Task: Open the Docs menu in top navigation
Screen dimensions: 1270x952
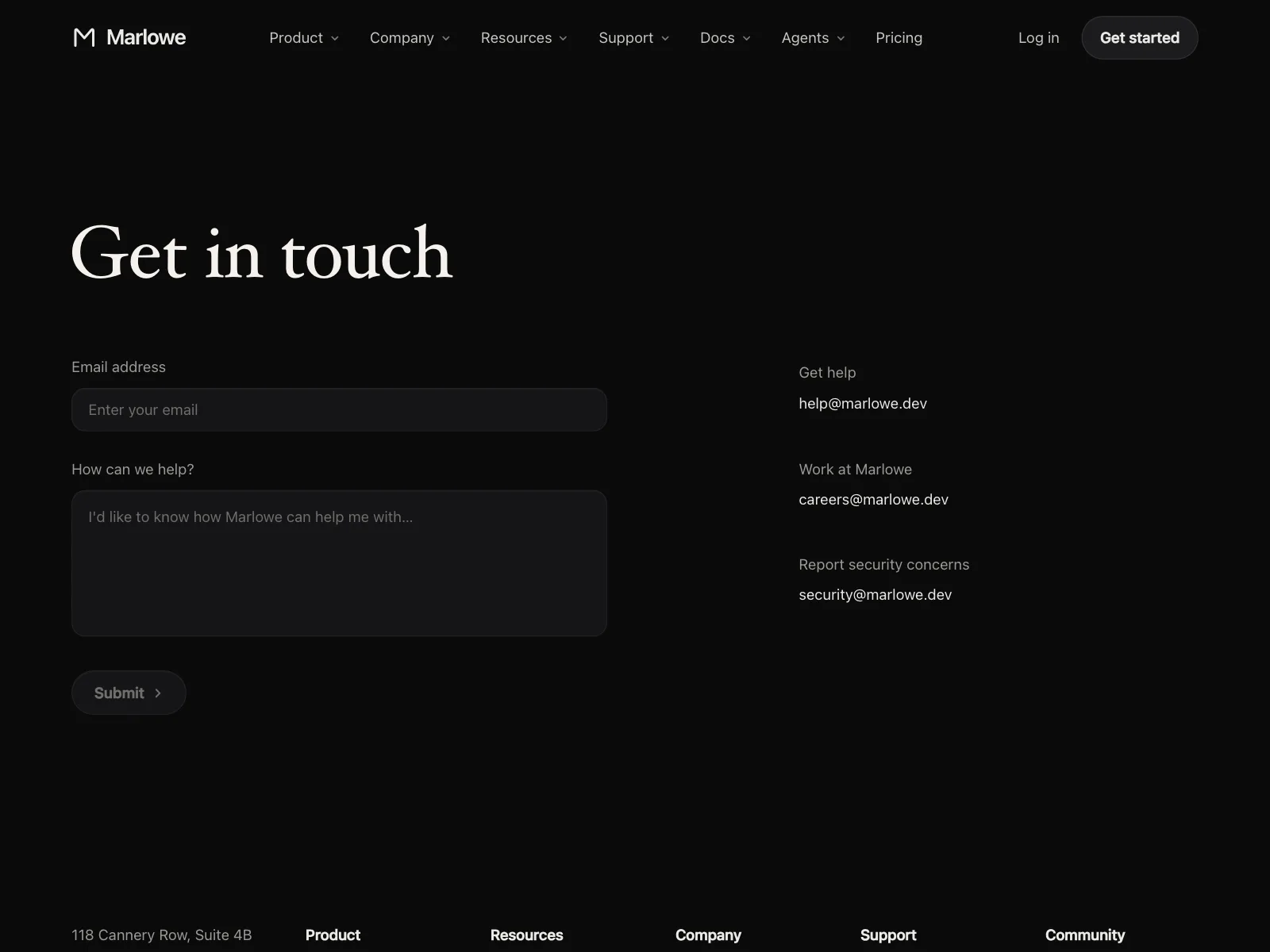Action: (x=725, y=38)
